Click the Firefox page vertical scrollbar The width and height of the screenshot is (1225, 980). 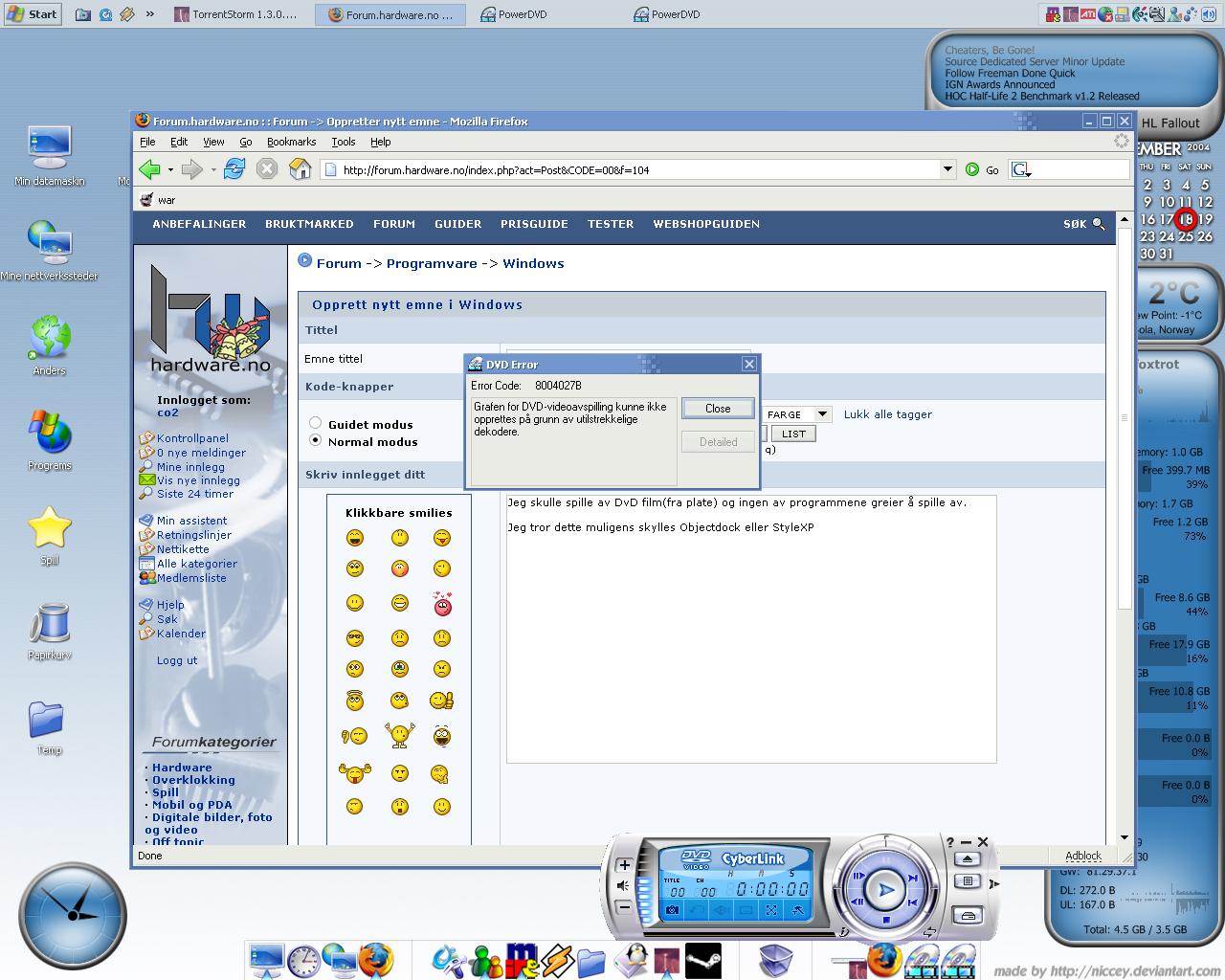tap(1125, 526)
